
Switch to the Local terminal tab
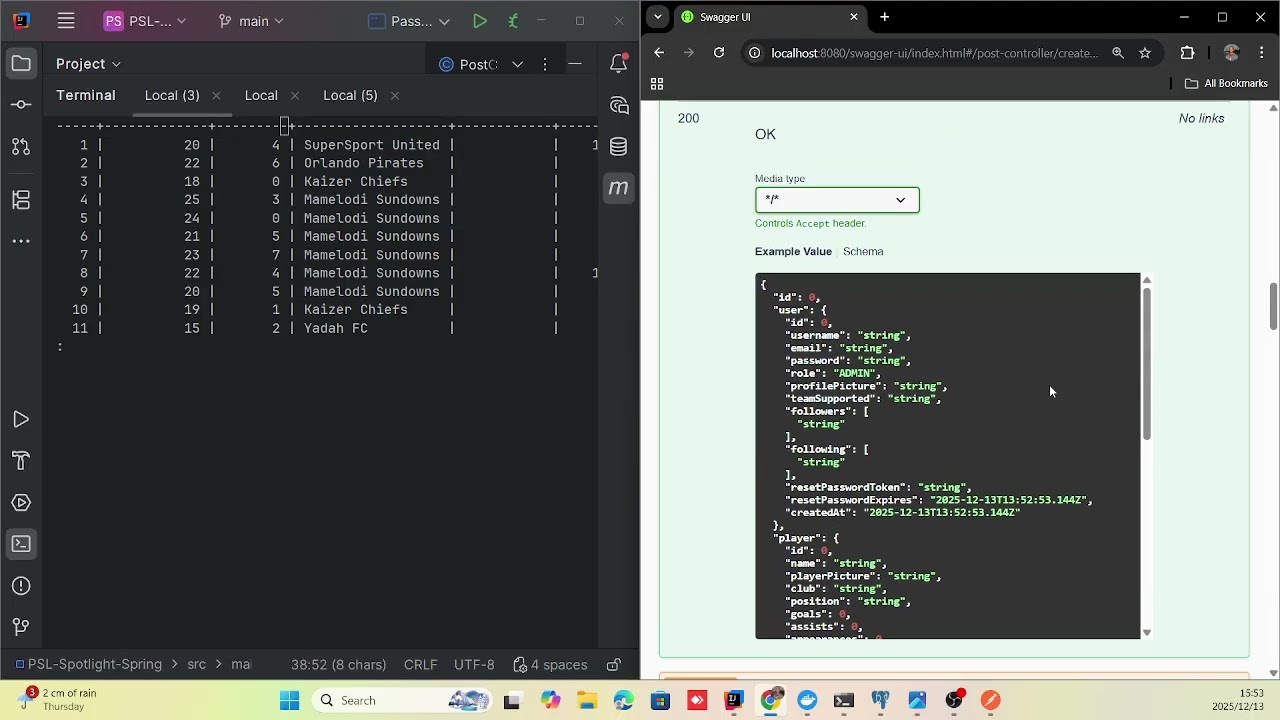pyautogui.click(x=261, y=95)
